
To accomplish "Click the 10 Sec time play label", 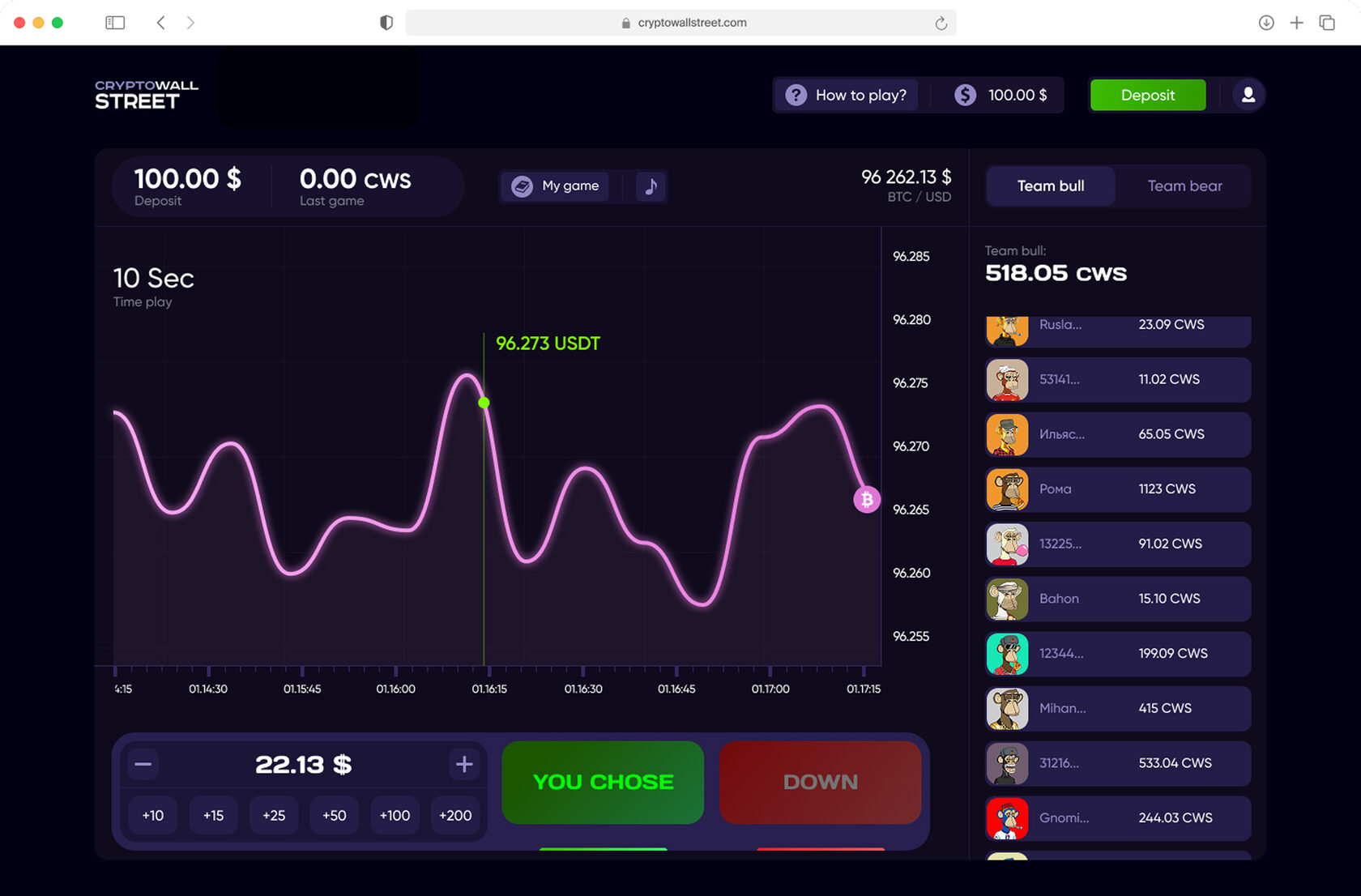I will click(x=154, y=279).
